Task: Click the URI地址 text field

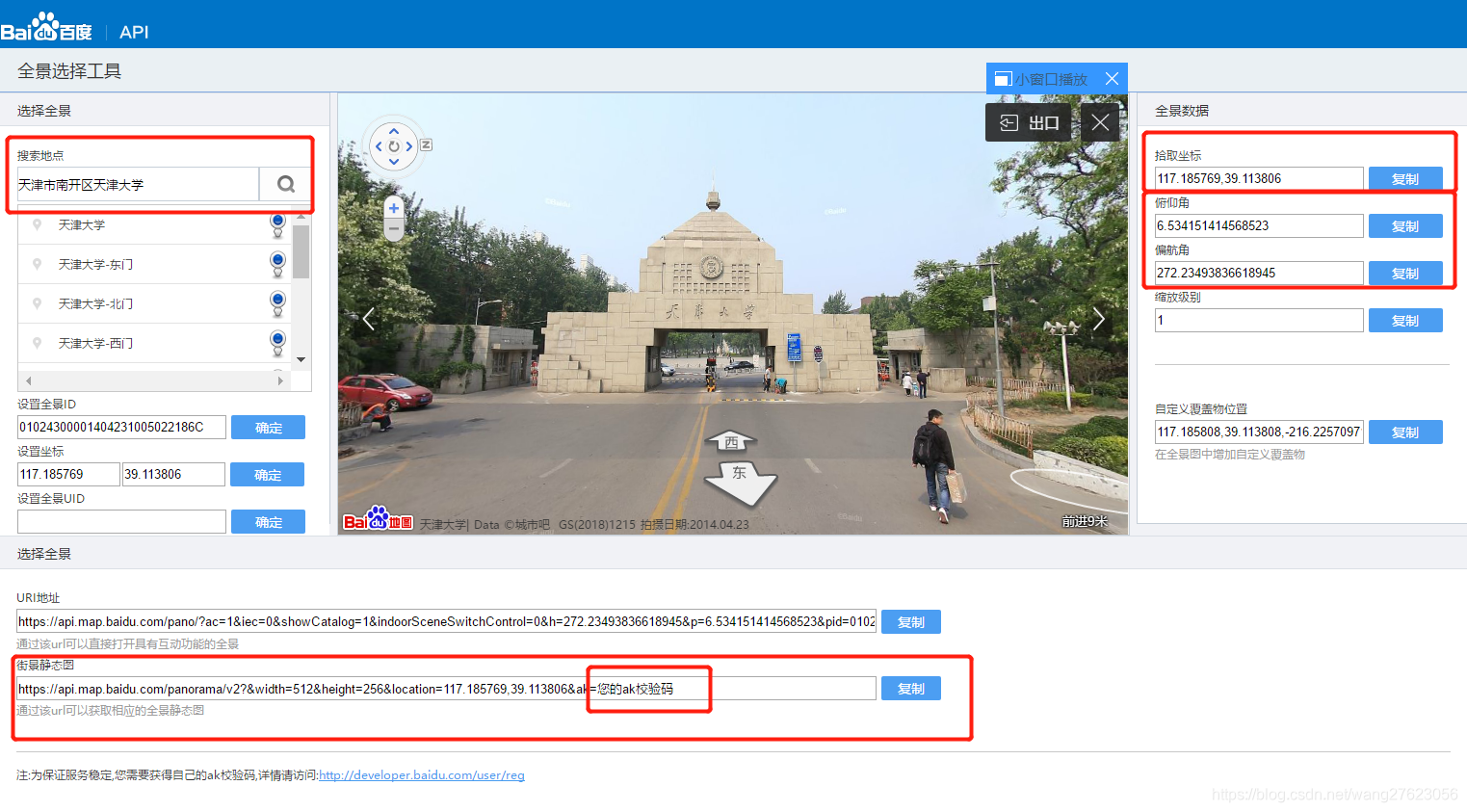Action: click(x=446, y=621)
